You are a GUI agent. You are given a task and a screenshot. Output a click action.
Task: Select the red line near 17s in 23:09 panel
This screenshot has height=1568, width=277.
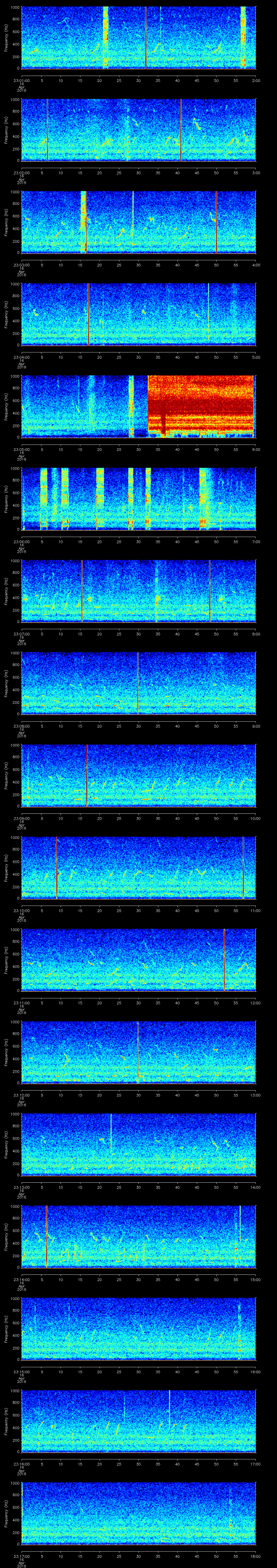click(x=87, y=775)
